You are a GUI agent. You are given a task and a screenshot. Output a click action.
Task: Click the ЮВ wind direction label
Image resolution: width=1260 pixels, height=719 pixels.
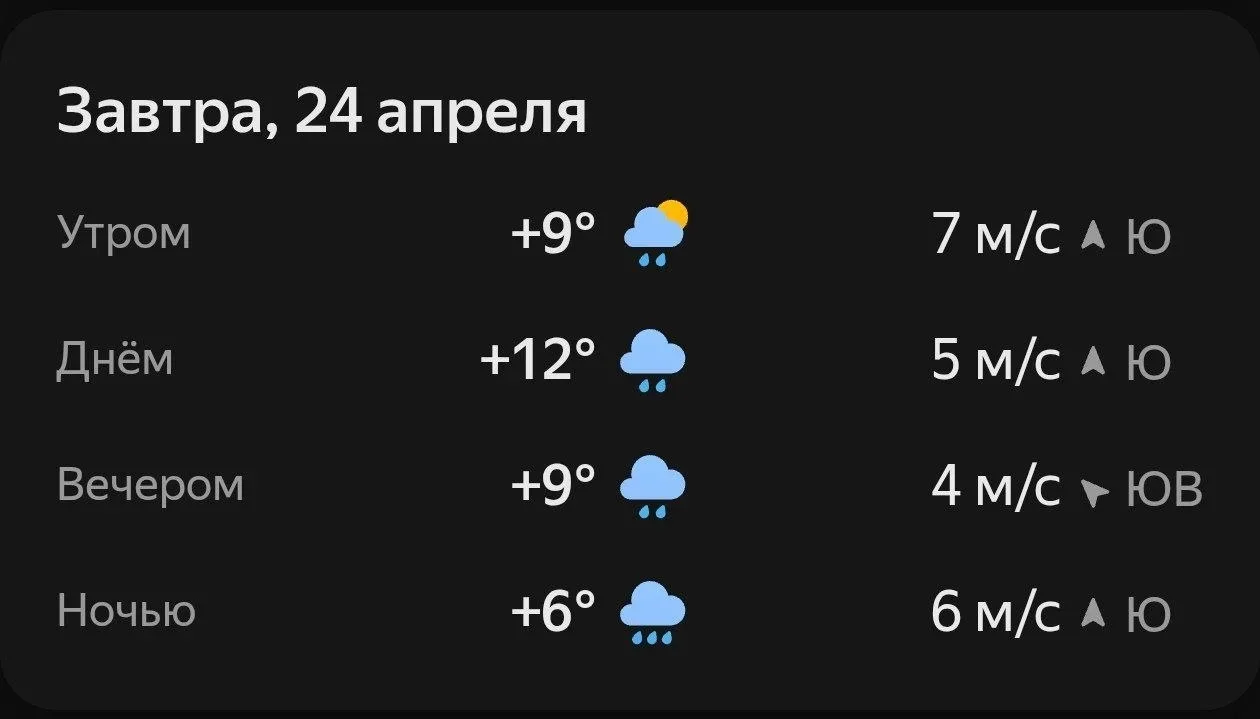tap(1164, 489)
